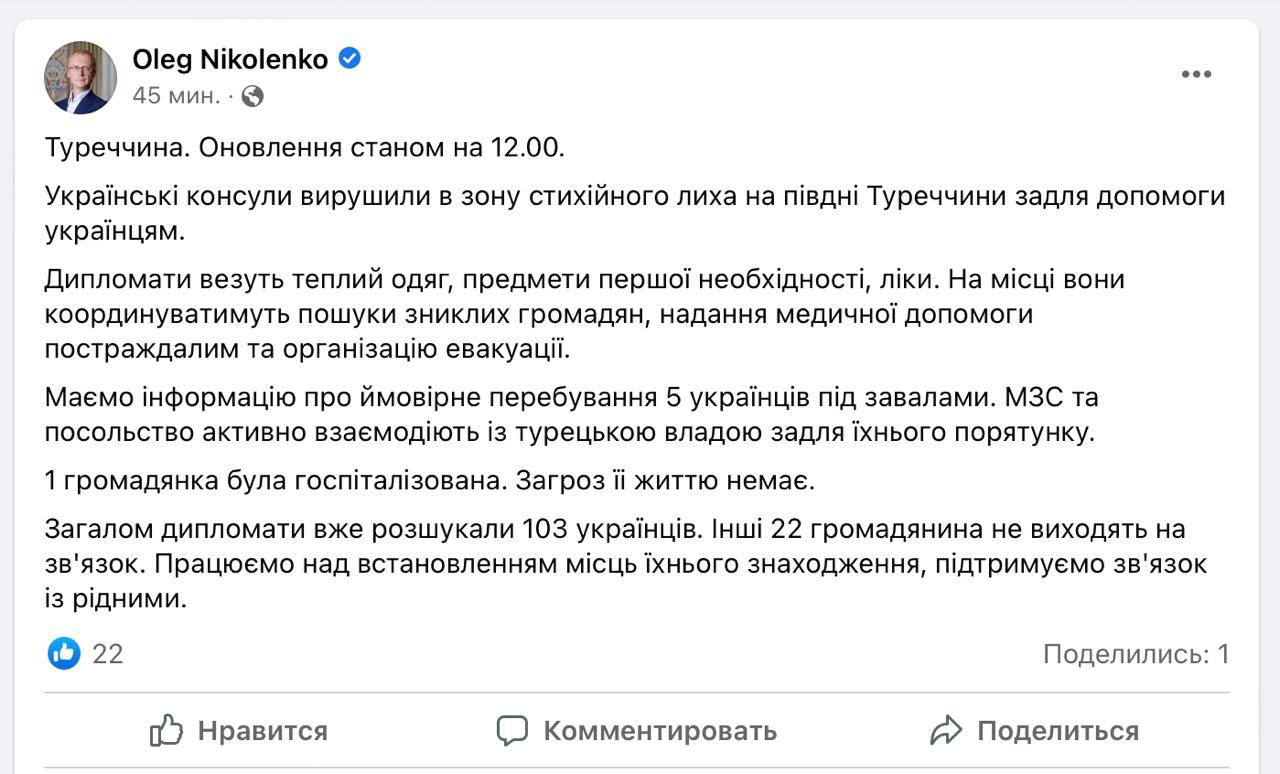Open the "Поделились: 1" shares list
1280x774 pixels.
(x=1136, y=654)
